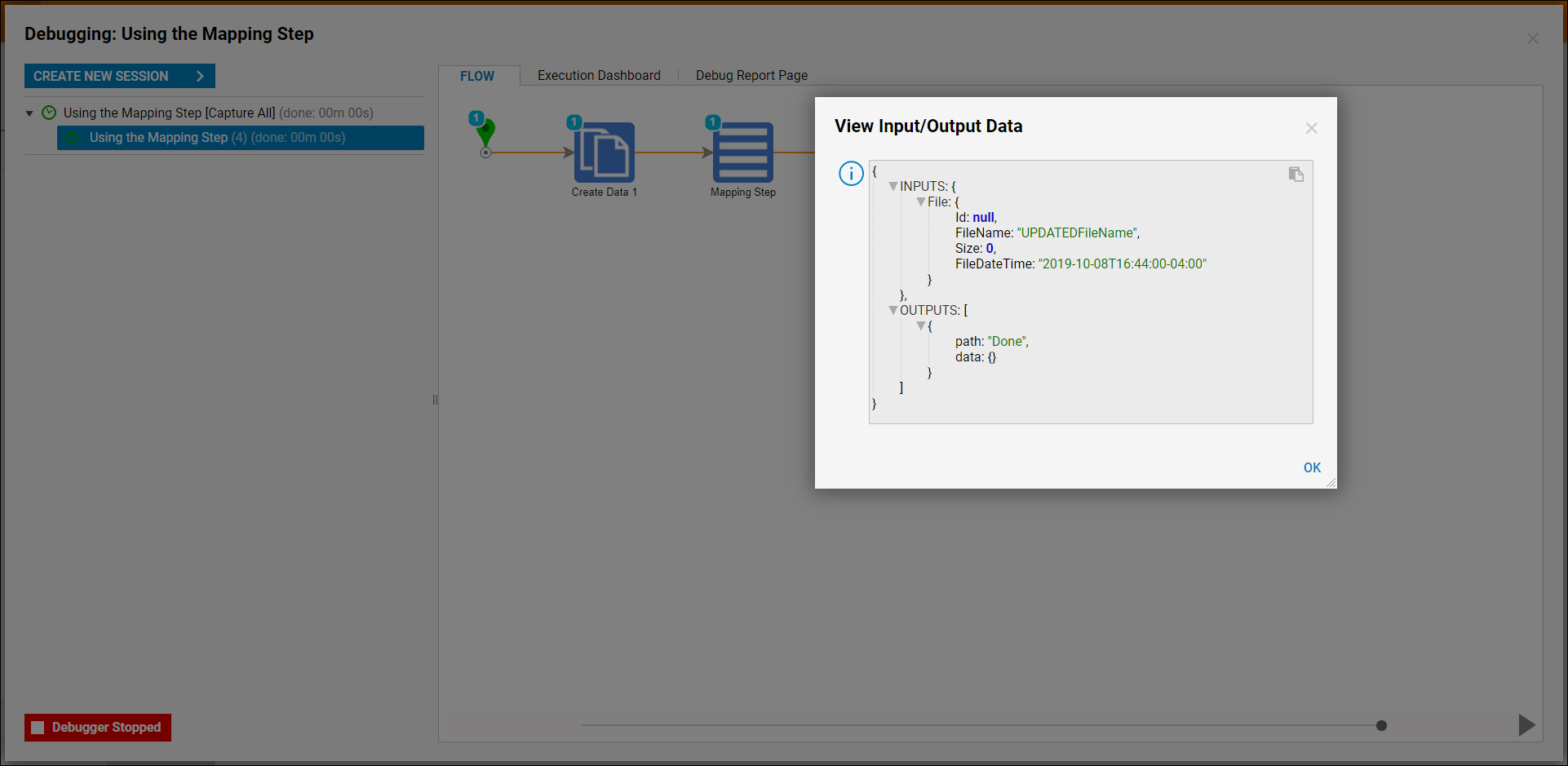Click the FileName value "UPDATEDFileName"
Viewport: 1568px width, 766px height.
coord(1077,232)
